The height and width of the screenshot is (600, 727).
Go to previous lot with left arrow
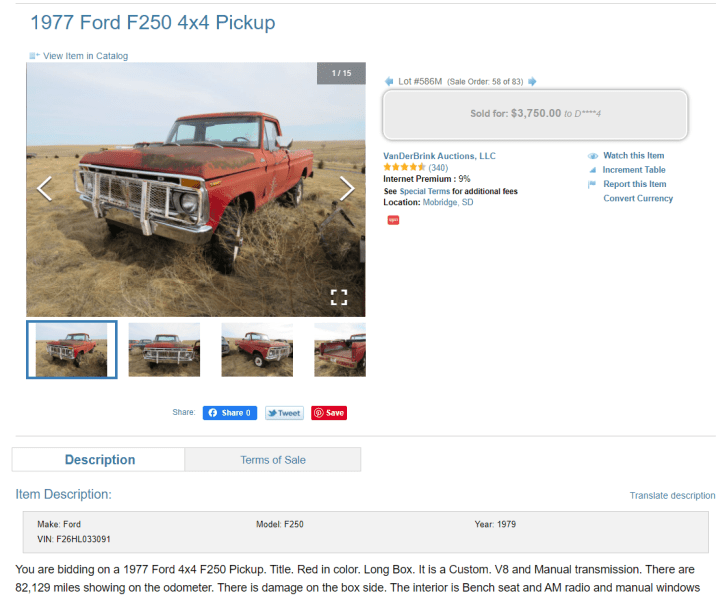click(389, 82)
